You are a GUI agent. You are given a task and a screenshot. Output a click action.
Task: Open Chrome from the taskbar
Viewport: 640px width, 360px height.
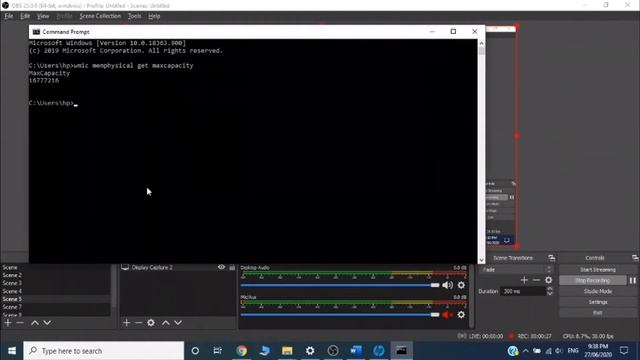click(242, 351)
